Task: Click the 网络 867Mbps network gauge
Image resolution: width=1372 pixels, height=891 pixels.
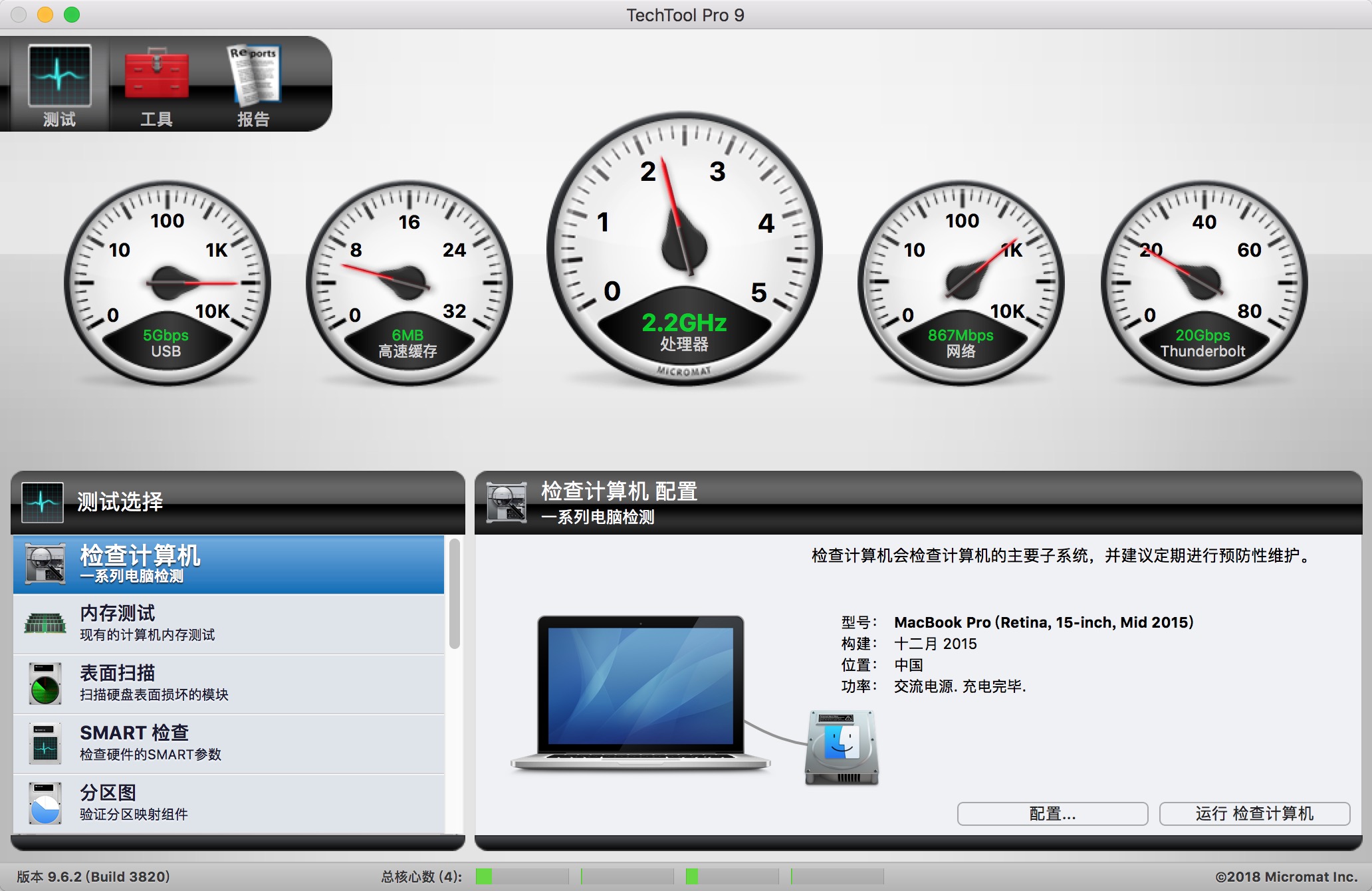Action: point(961,283)
